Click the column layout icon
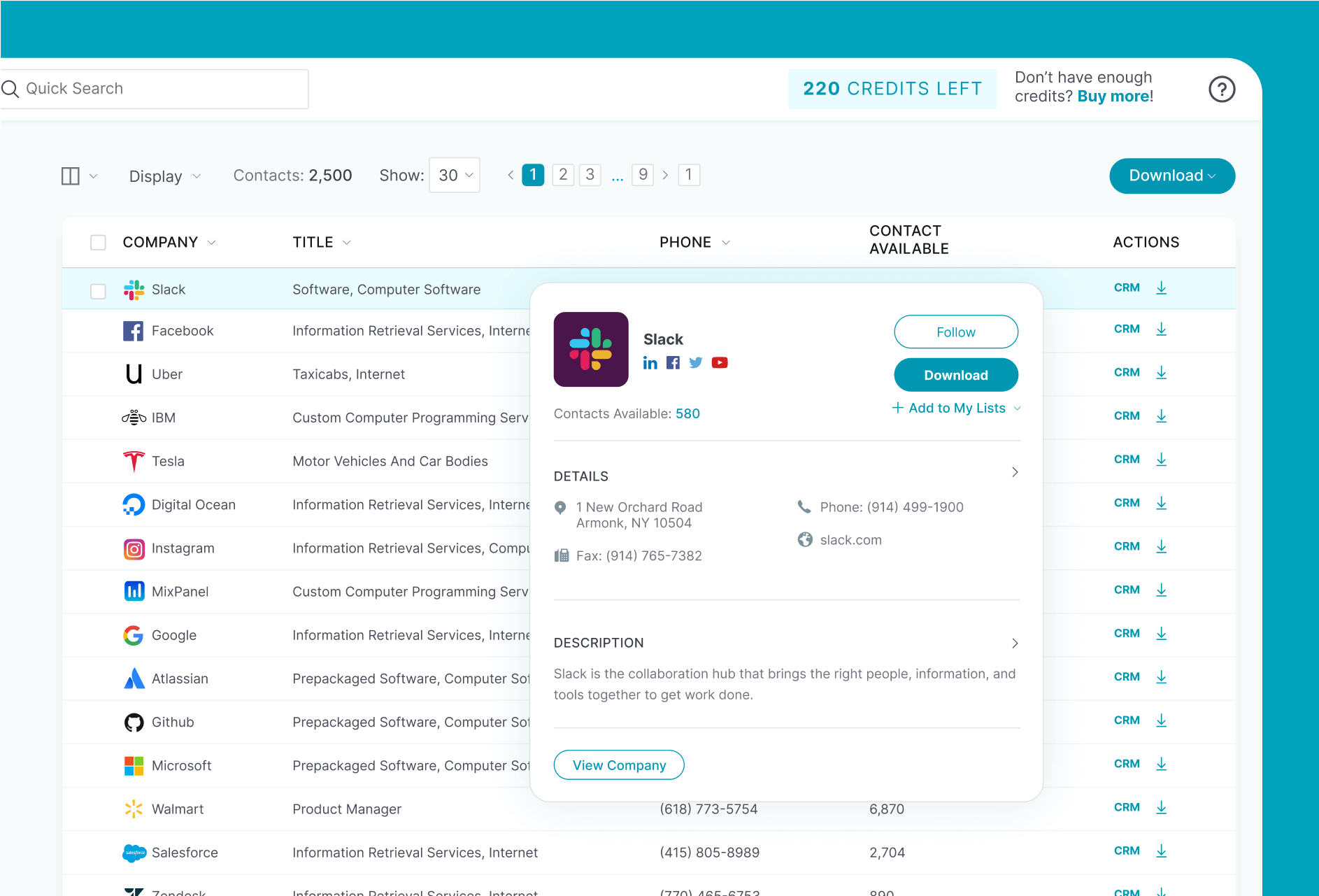The height and width of the screenshot is (896, 1319). click(x=71, y=176)
